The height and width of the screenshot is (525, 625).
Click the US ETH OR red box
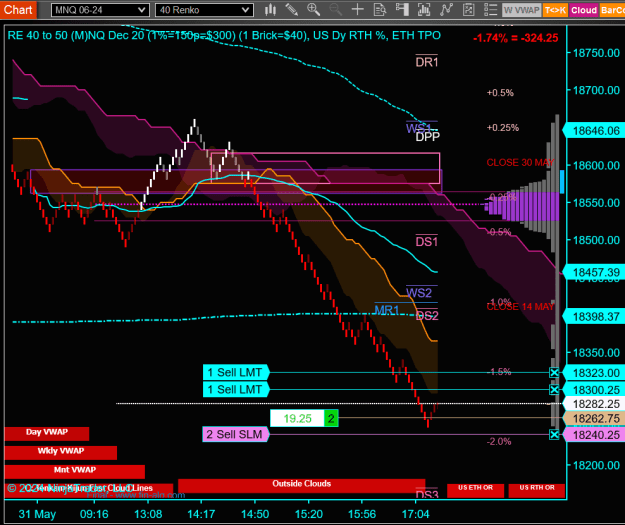(x=475, y=490)
